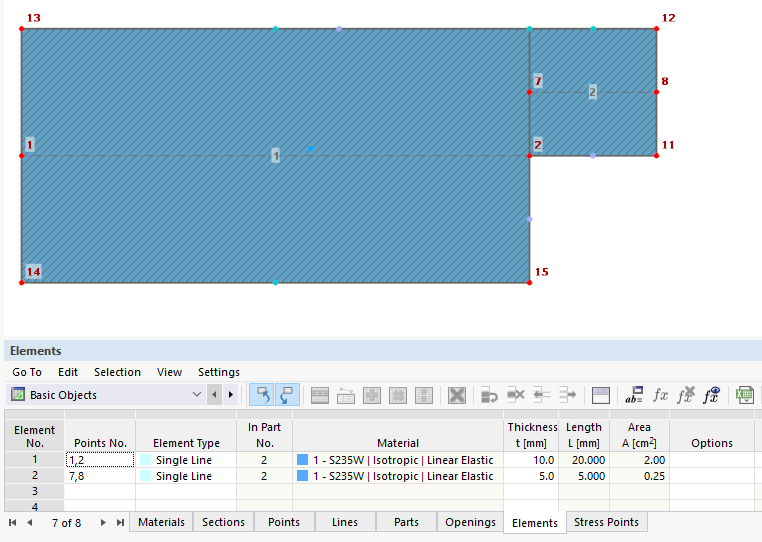This screenshot has height=542, width=762.
Task: Toggle the second selection-sync arrow icon
Action: coord(287,395)
